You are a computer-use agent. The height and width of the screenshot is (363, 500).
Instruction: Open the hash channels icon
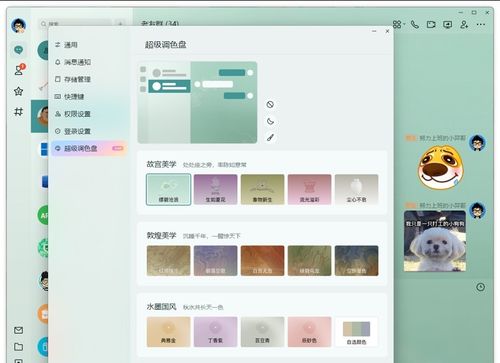coord(19,112)
